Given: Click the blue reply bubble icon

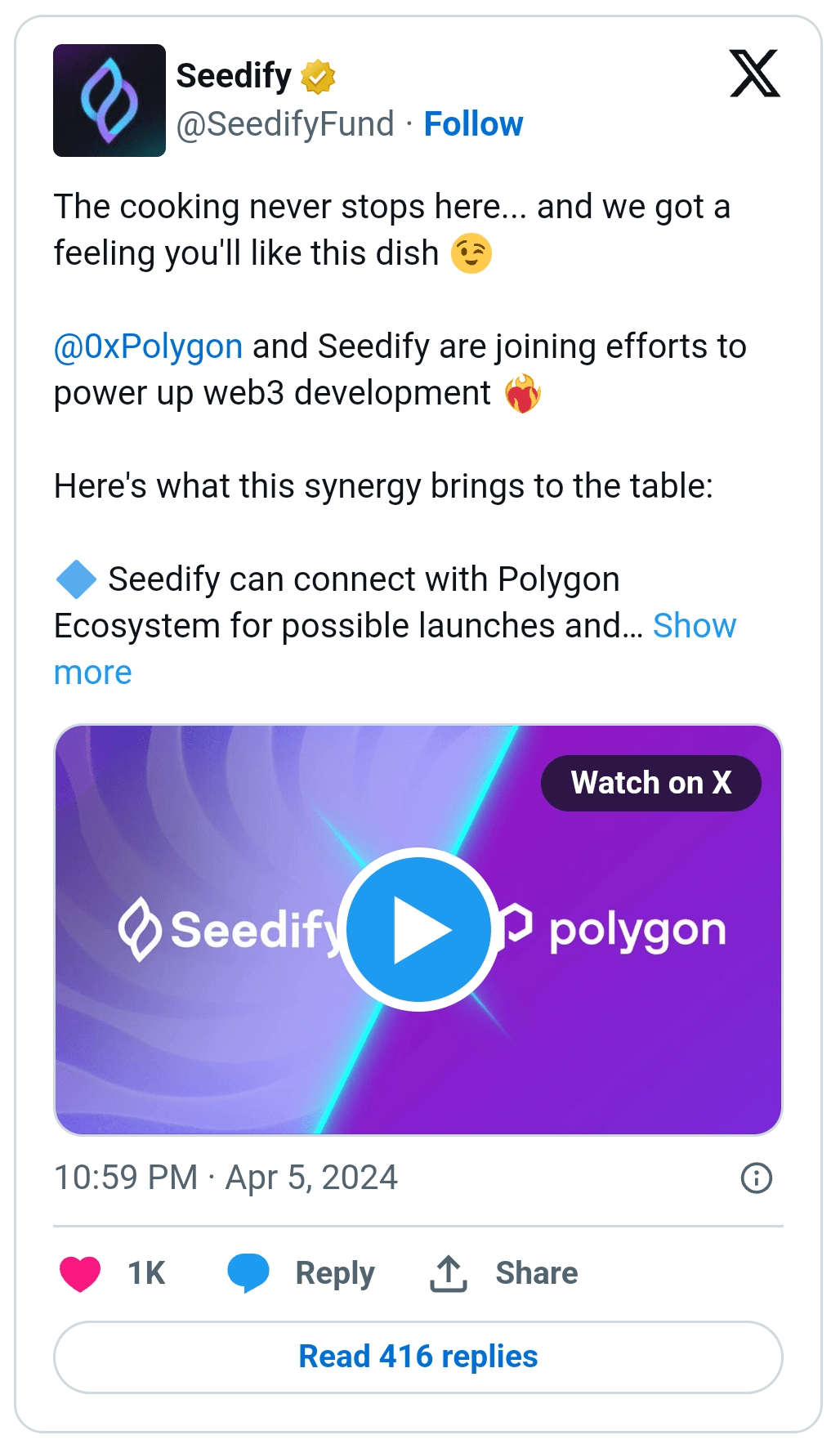Looking at the screenshot, I should pos(248,1273).
